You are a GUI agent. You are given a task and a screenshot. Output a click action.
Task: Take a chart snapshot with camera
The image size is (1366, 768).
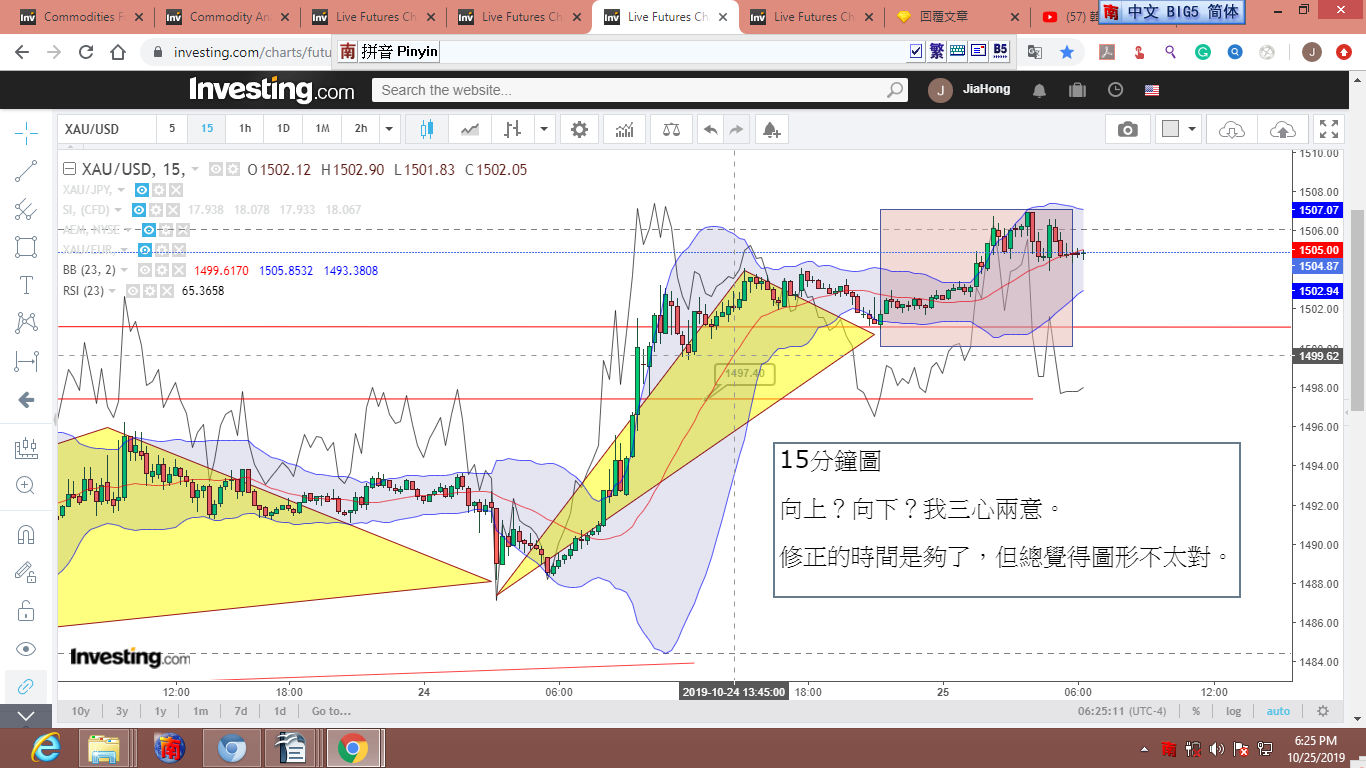[x=1127, y=129]
